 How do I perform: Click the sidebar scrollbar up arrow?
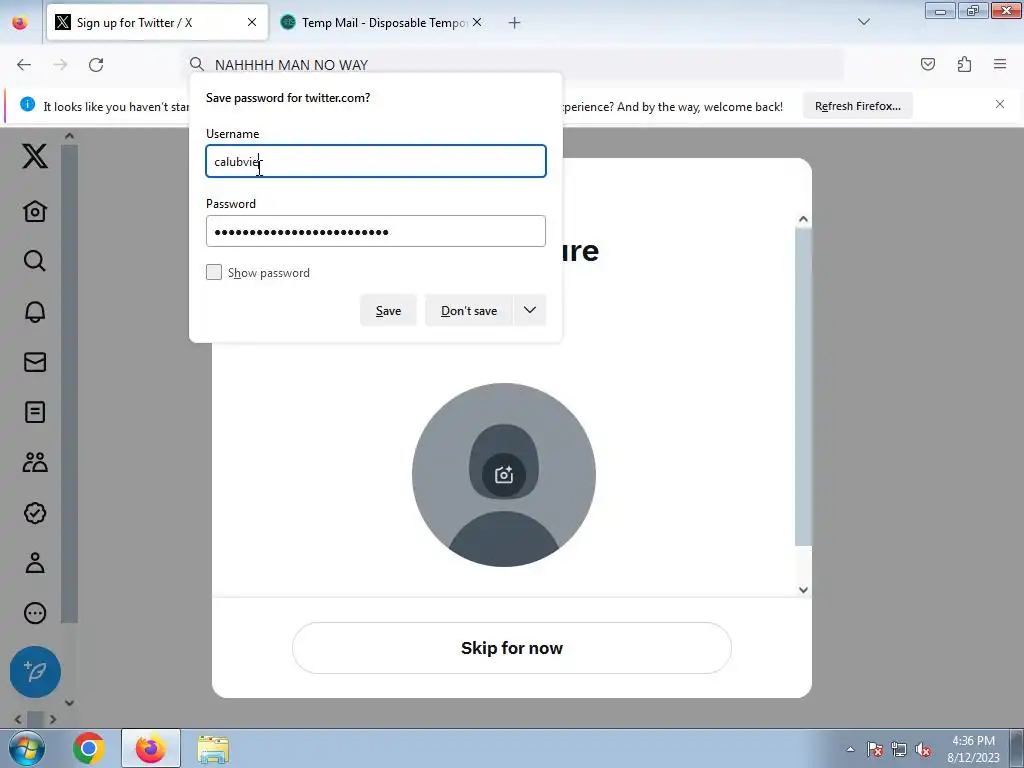pos(69,136)
